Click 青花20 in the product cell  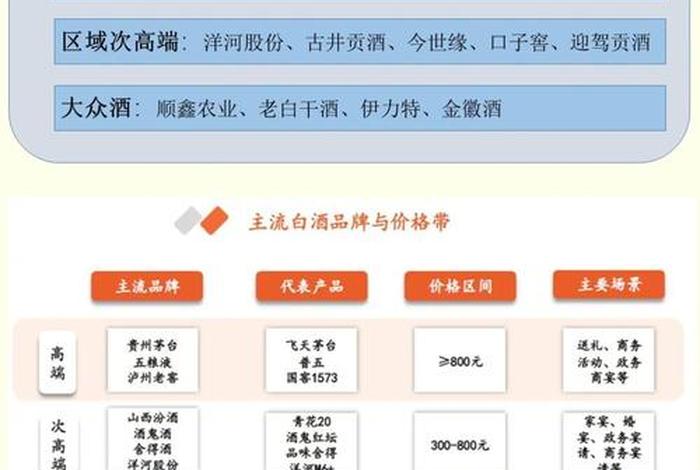[x=312, y=422]
